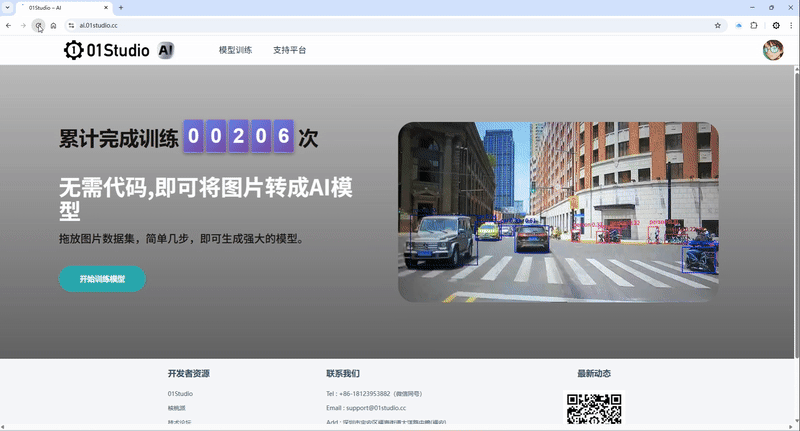The image size is (800, 431).
Task: Go back using browser back arrow
Action: tap(9, 25)
